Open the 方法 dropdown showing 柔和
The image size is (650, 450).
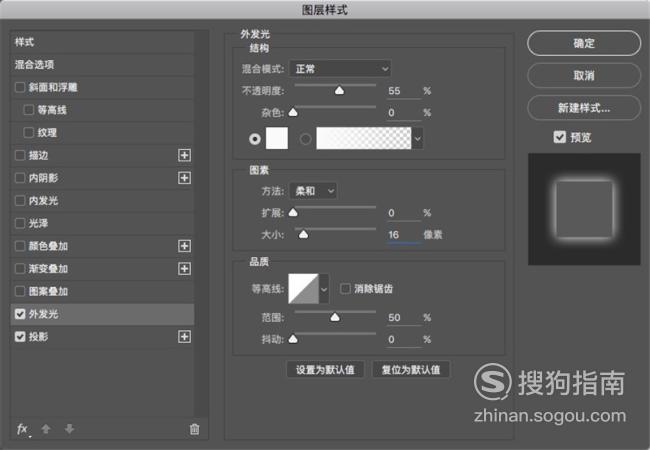click(313, 191)
